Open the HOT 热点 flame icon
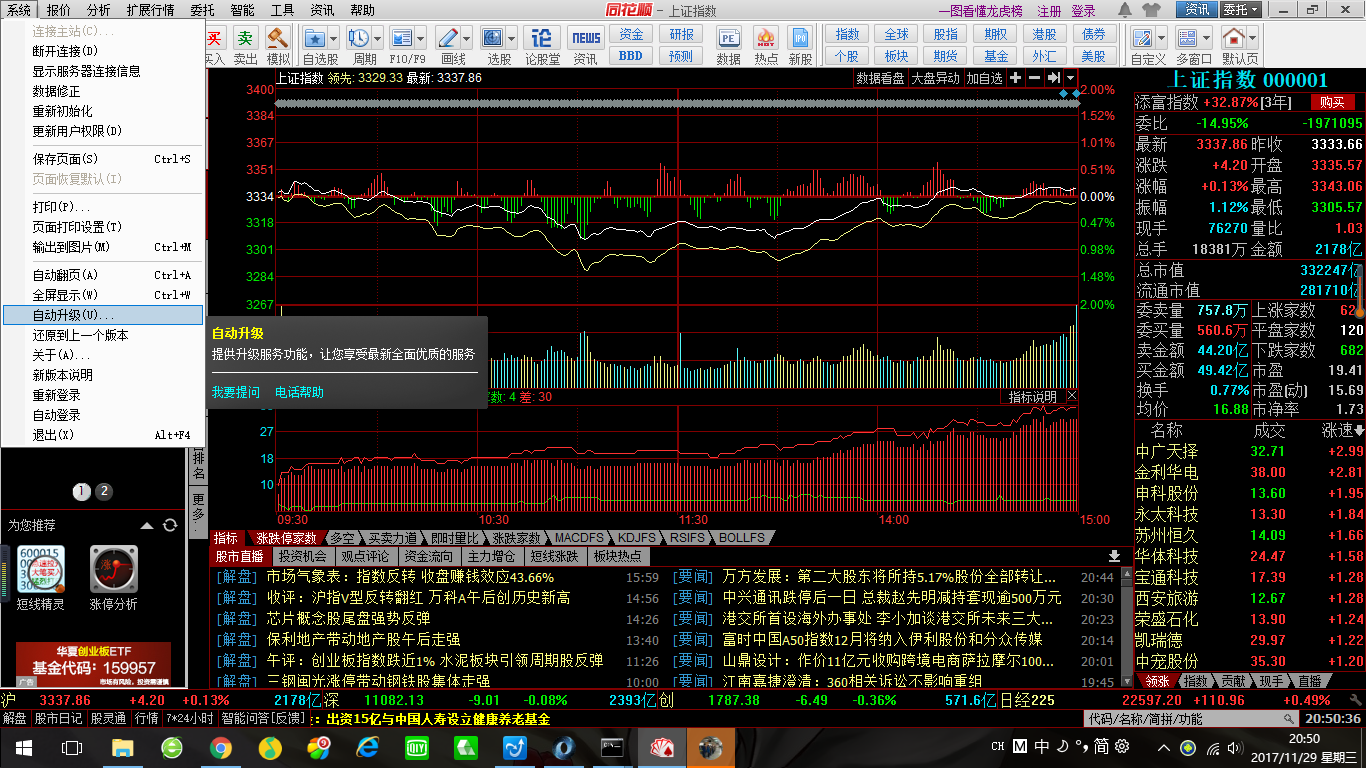The image size is (1366, 768). coord(766,39)
